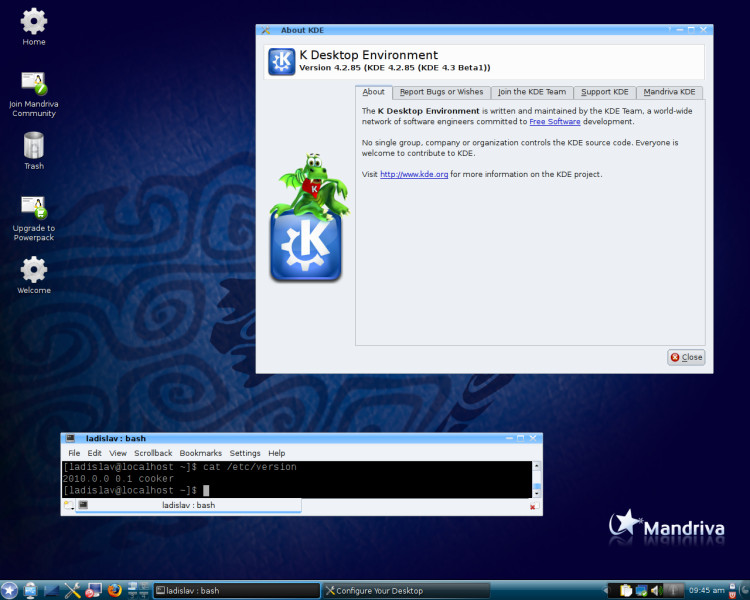
Task: Open the Trash desktop icon
Action: click(34, 151)
